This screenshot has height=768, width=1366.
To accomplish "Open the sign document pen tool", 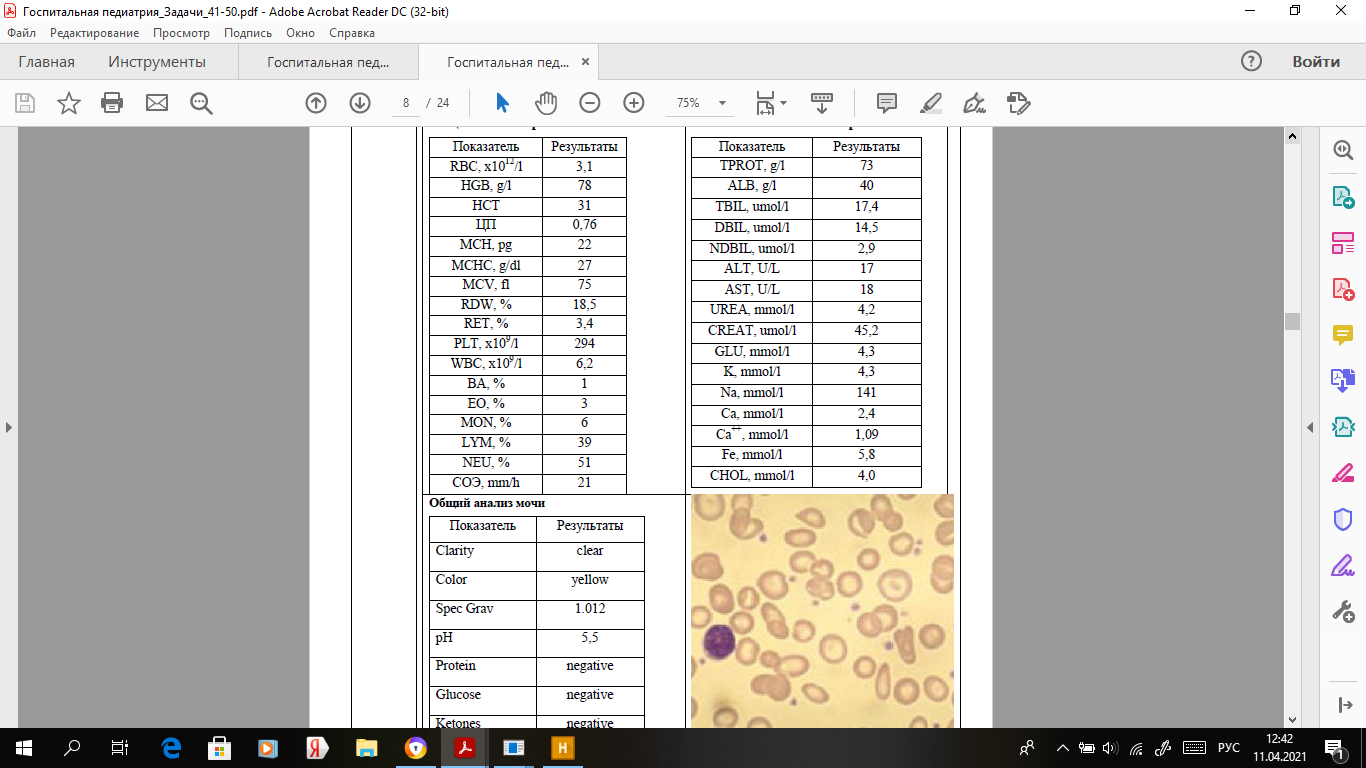I will (x=975, y=103).
